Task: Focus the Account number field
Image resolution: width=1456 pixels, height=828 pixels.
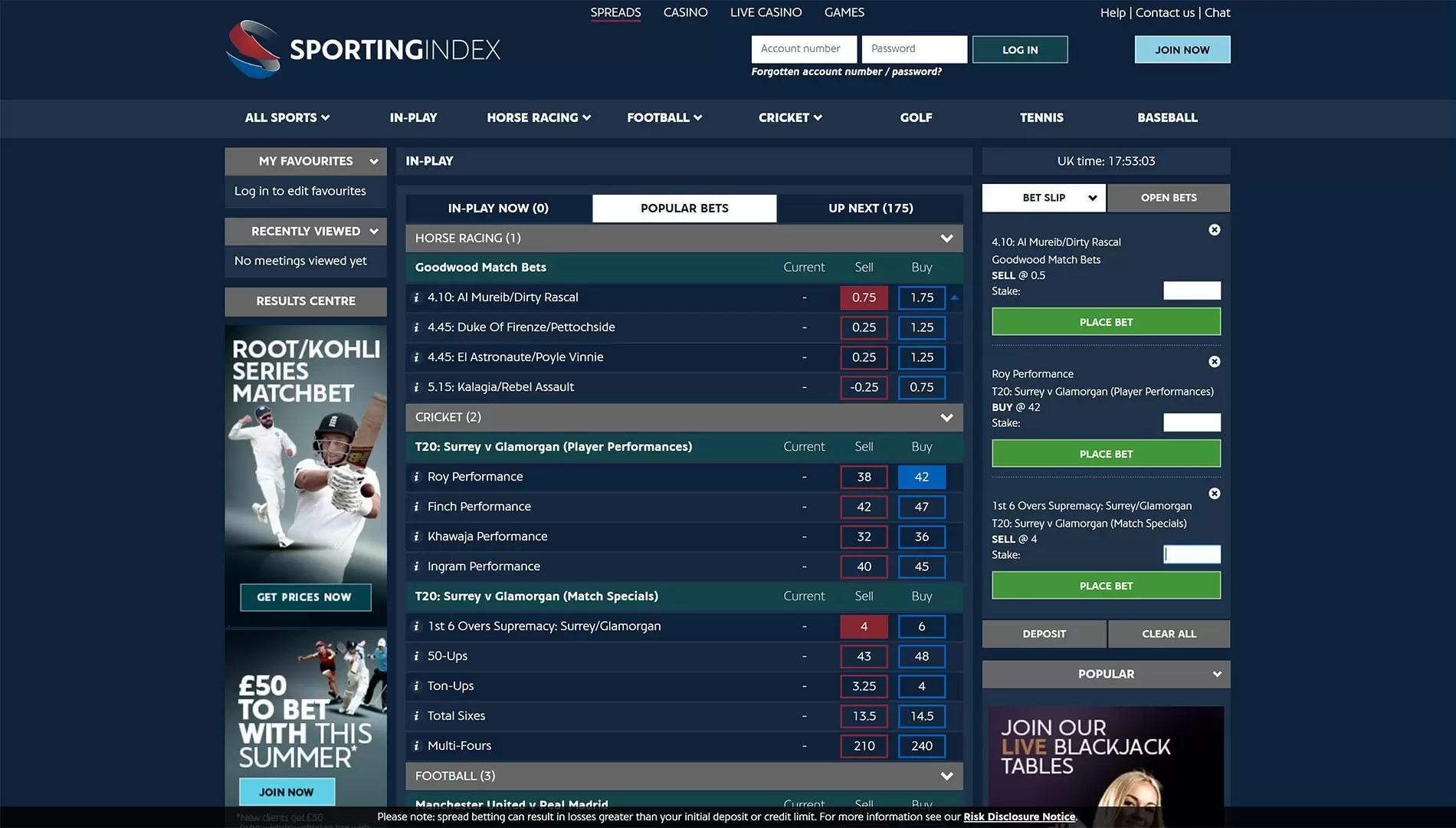Action: coord(804,49)
